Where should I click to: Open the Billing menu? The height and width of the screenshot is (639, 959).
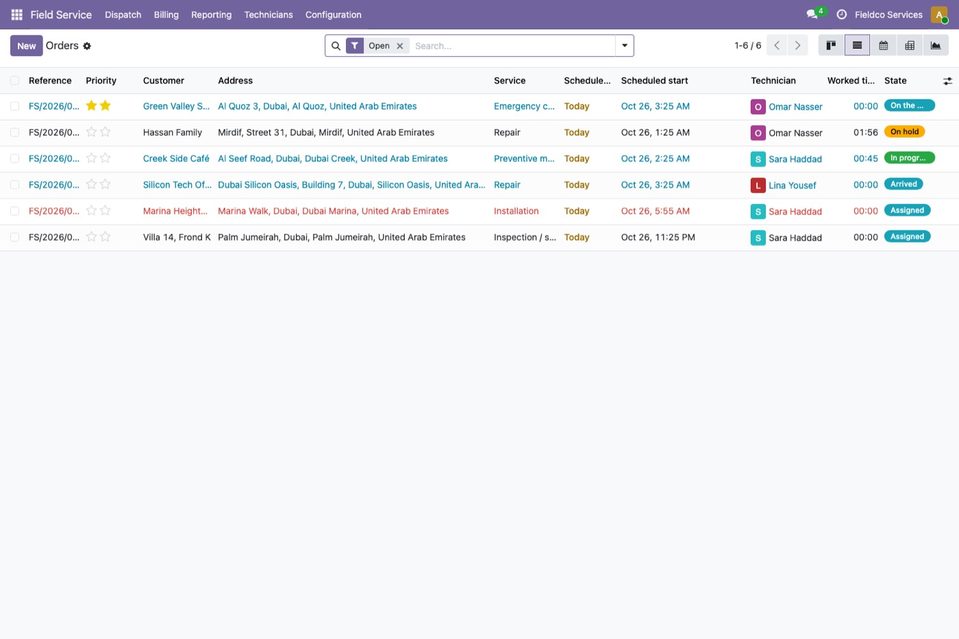(166, 15)
